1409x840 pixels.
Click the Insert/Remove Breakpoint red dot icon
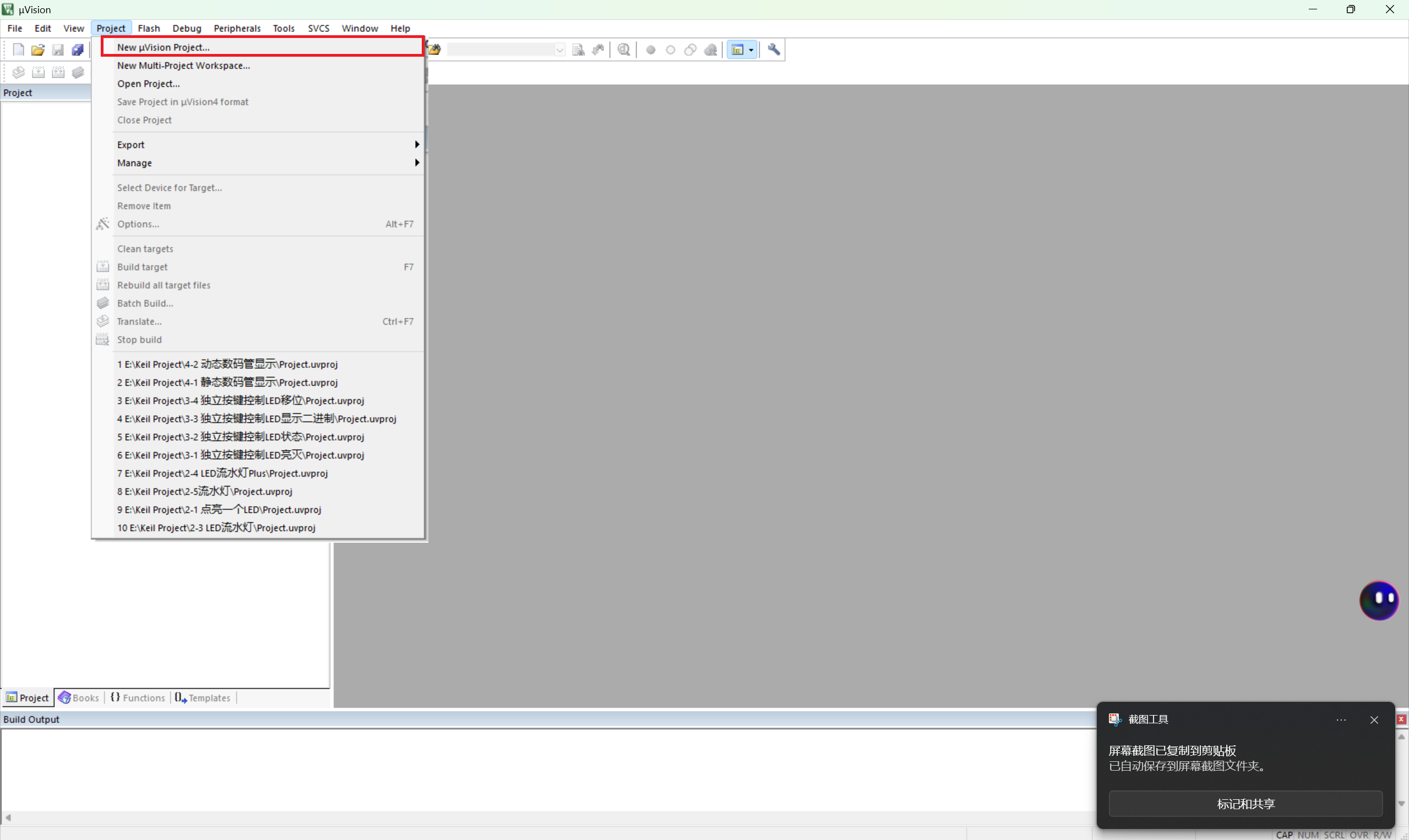pyautogui.click(x=650, y=50)
